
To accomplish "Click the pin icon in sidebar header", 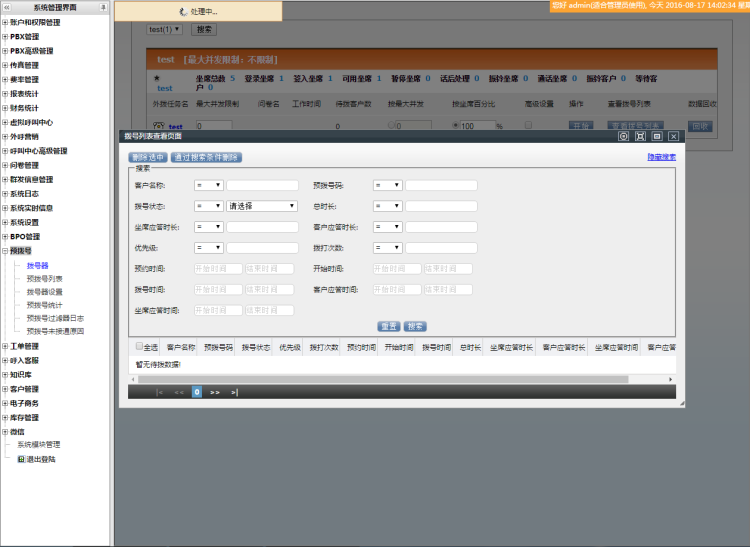I will click(x=105, y=7).
